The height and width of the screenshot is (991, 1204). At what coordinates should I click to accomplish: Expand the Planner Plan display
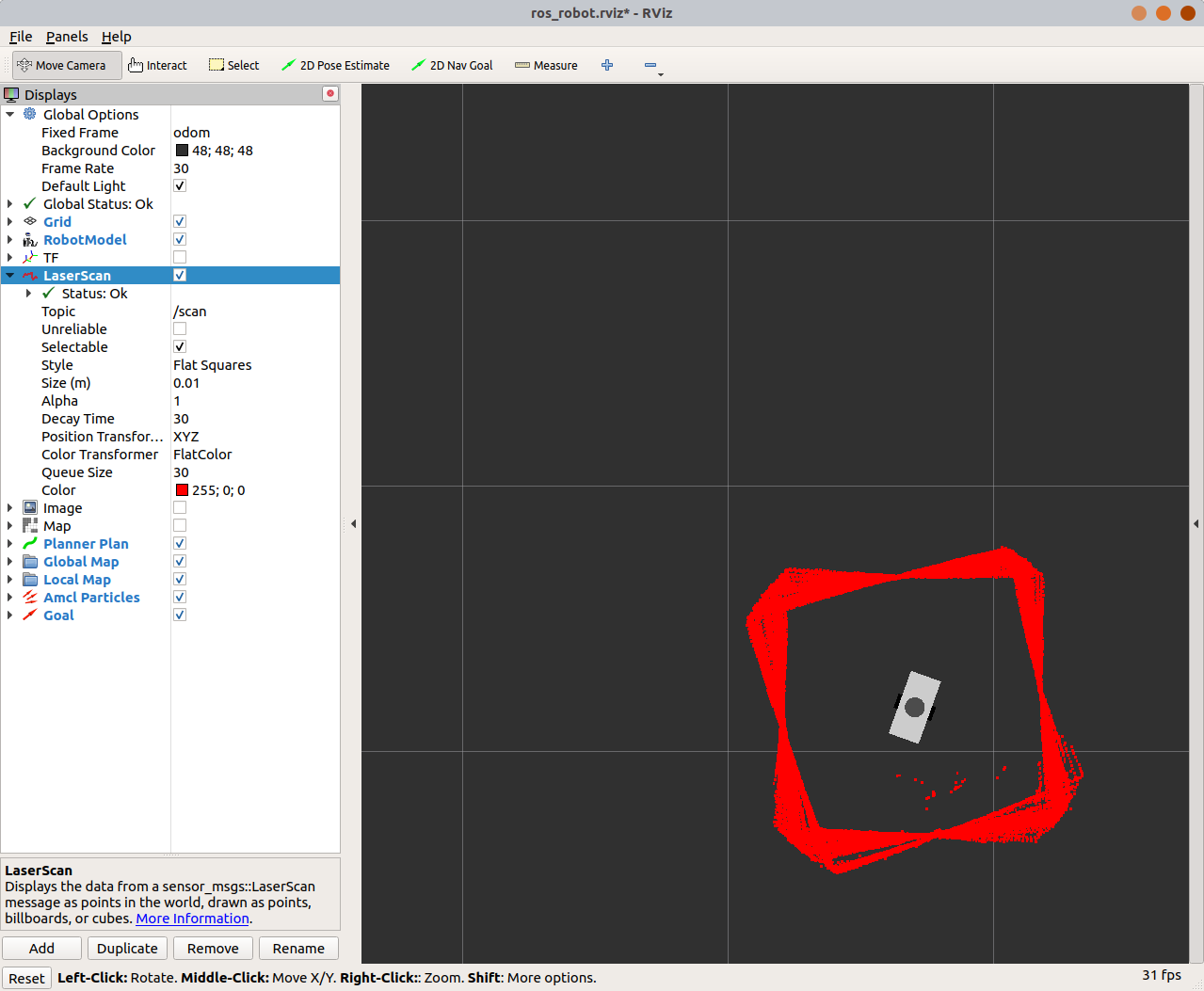point(10,543)
